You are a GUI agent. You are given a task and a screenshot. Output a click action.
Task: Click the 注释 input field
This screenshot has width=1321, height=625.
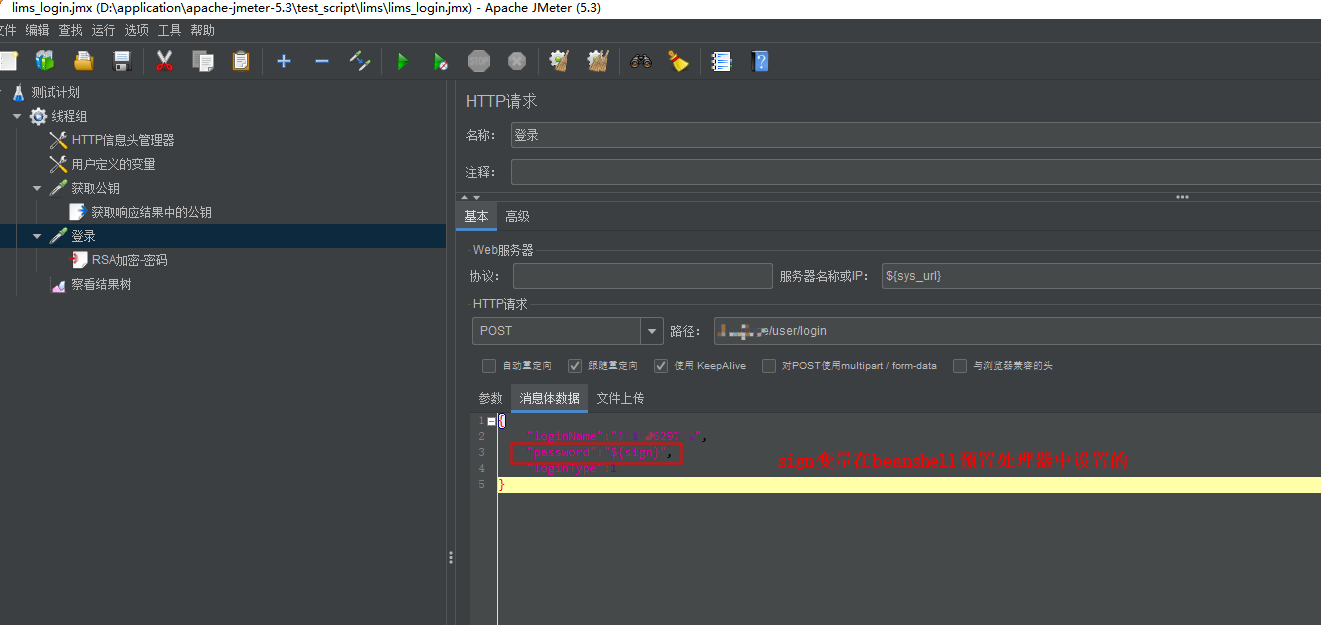tap(915, 172)
